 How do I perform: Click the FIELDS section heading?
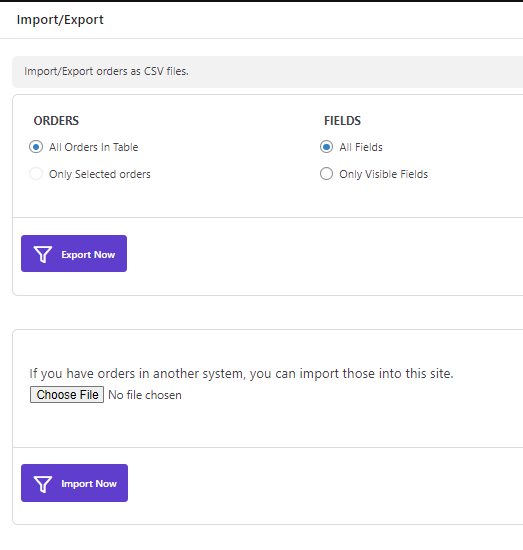pos(342,121)
